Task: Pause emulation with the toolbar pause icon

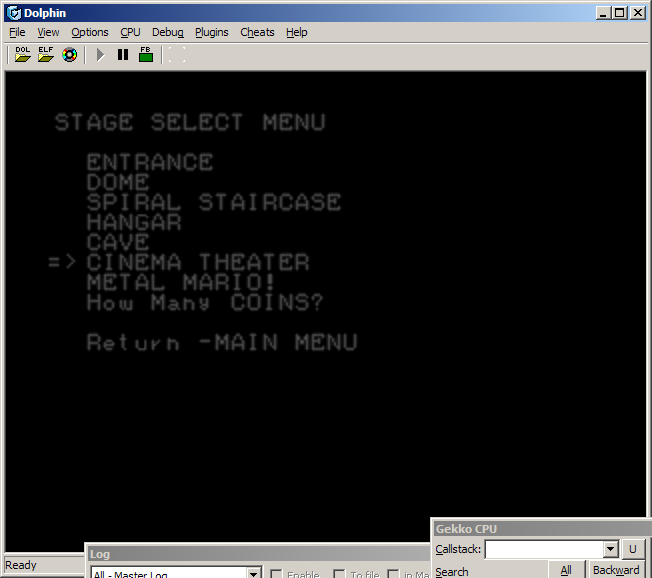Action: click(123, 54)
